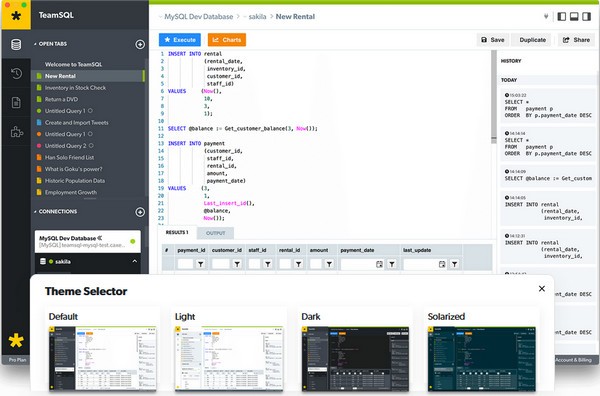Click the green status dot on MySQL Dev Database

[x=133, y=241]
